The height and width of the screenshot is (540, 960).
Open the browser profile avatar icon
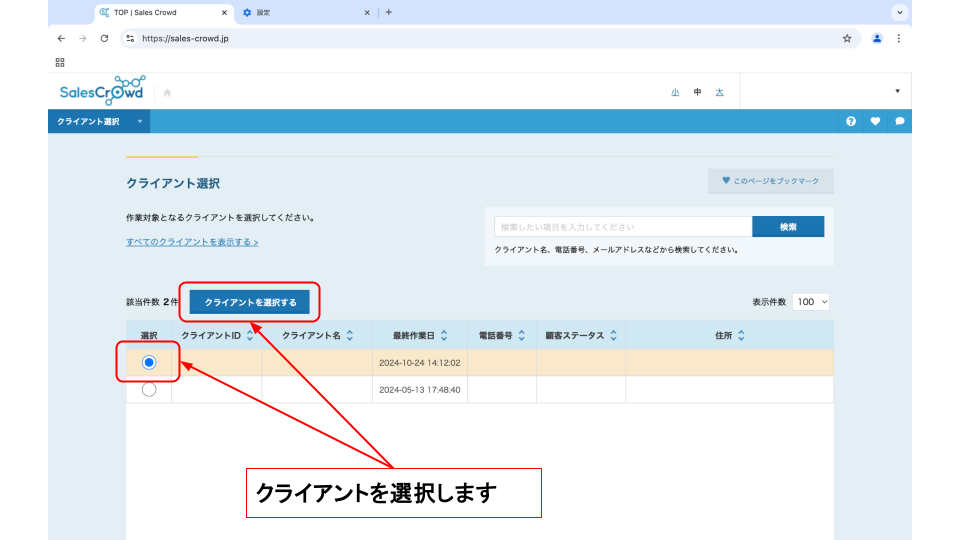point(877,39)
